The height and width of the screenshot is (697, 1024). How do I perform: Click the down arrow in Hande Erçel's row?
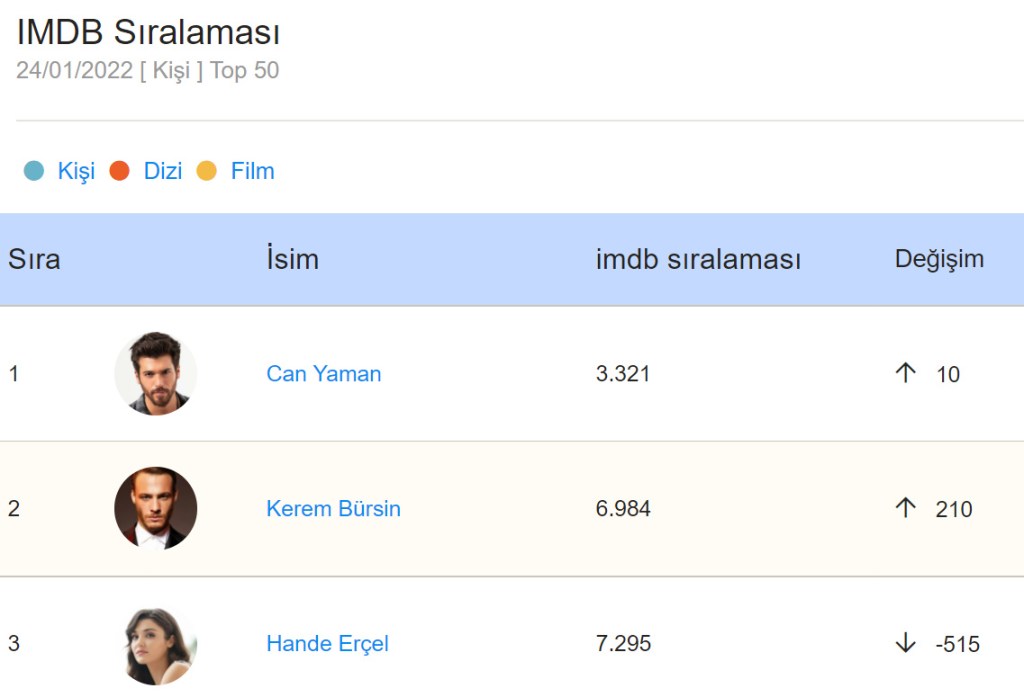905,643
